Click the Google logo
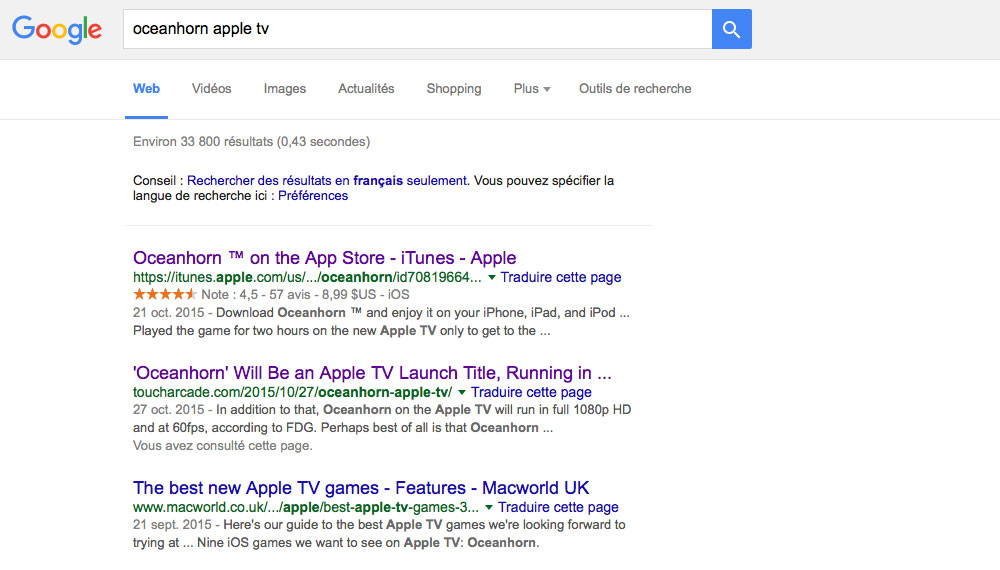Screen dimensions: 1000x570 57,29
